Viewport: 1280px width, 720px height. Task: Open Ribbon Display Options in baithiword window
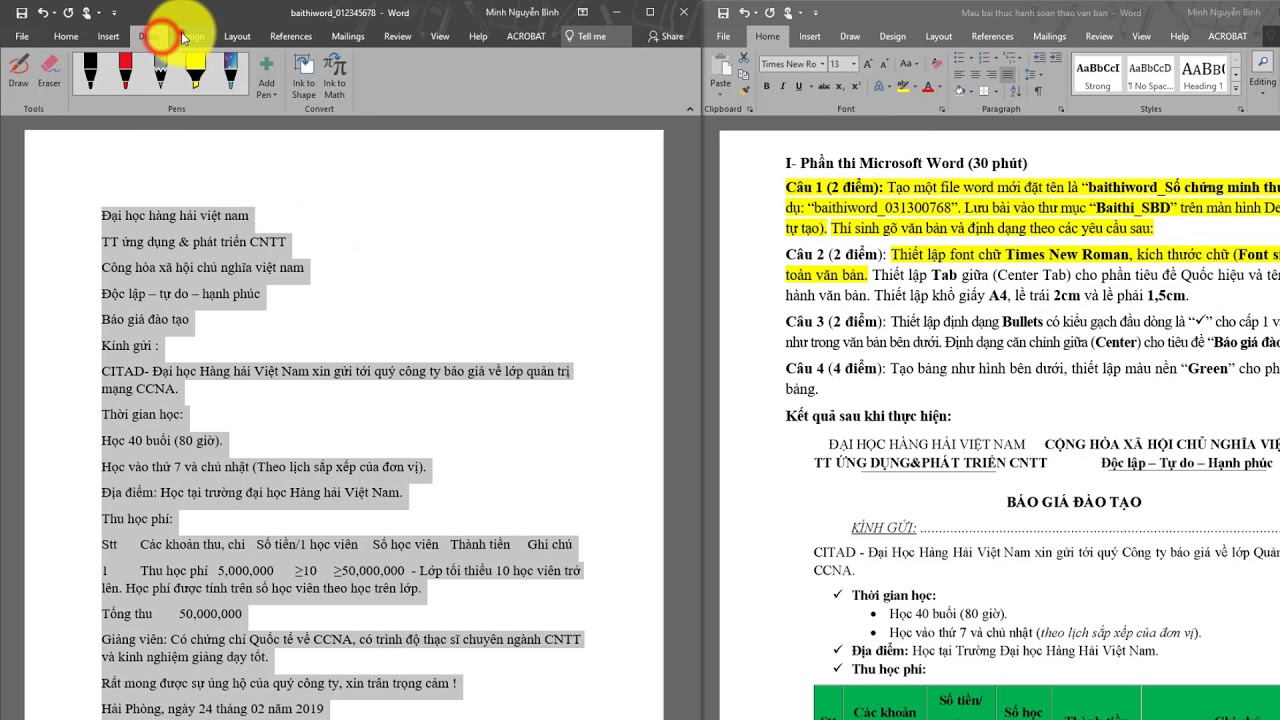pos(583,12)
